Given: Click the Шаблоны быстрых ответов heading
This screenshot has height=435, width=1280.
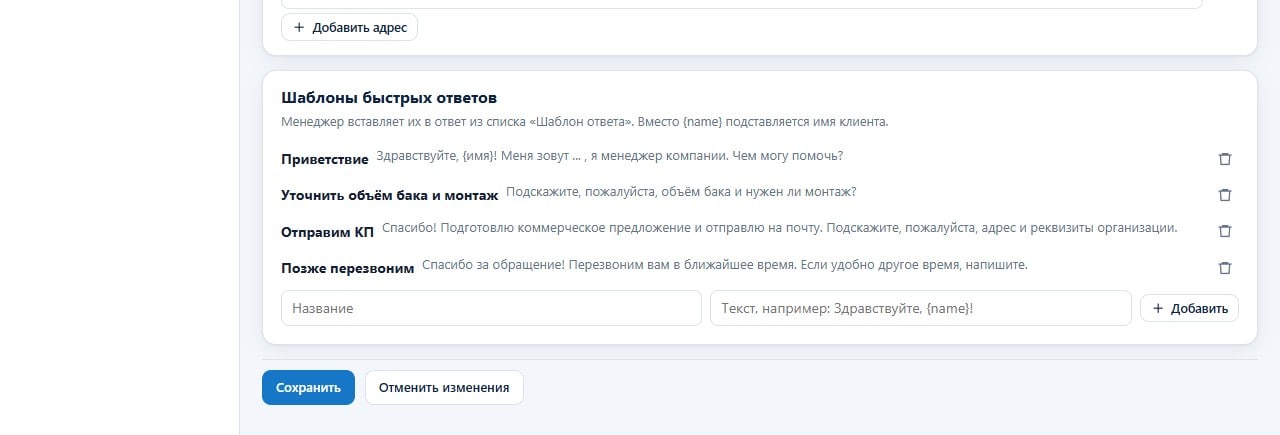Looking at the screenshot, I should point(389,98).
